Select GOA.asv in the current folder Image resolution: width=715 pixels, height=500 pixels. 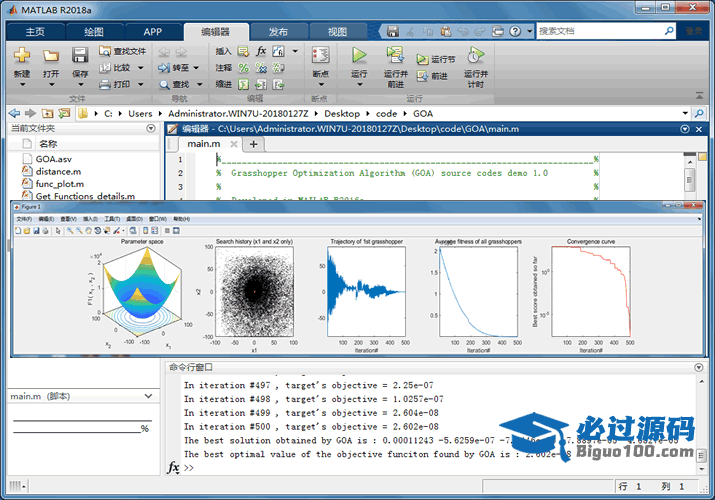click(54, 159)
